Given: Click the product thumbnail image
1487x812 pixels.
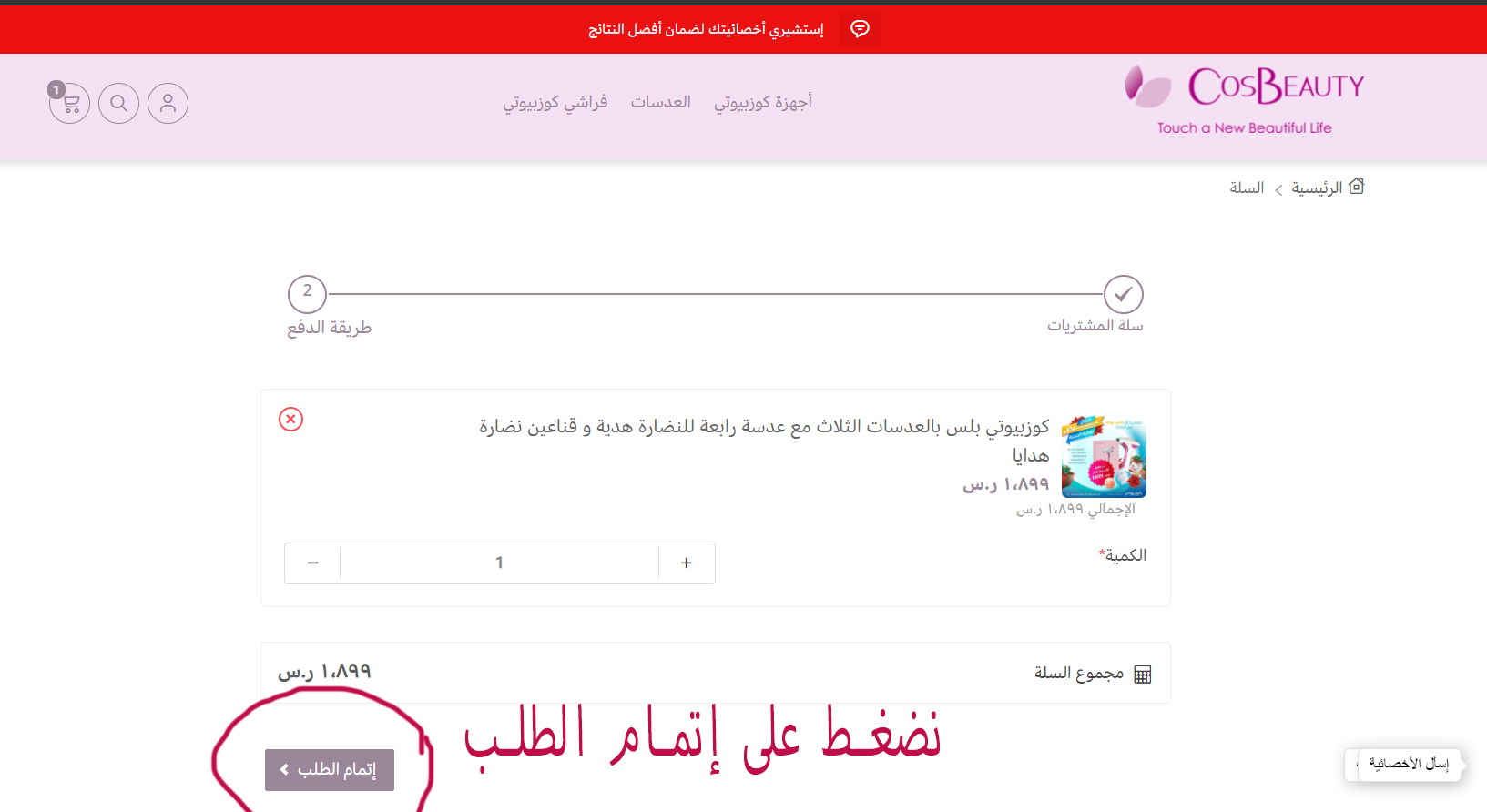Looking at the screenshot, I should click(1104, 458).
